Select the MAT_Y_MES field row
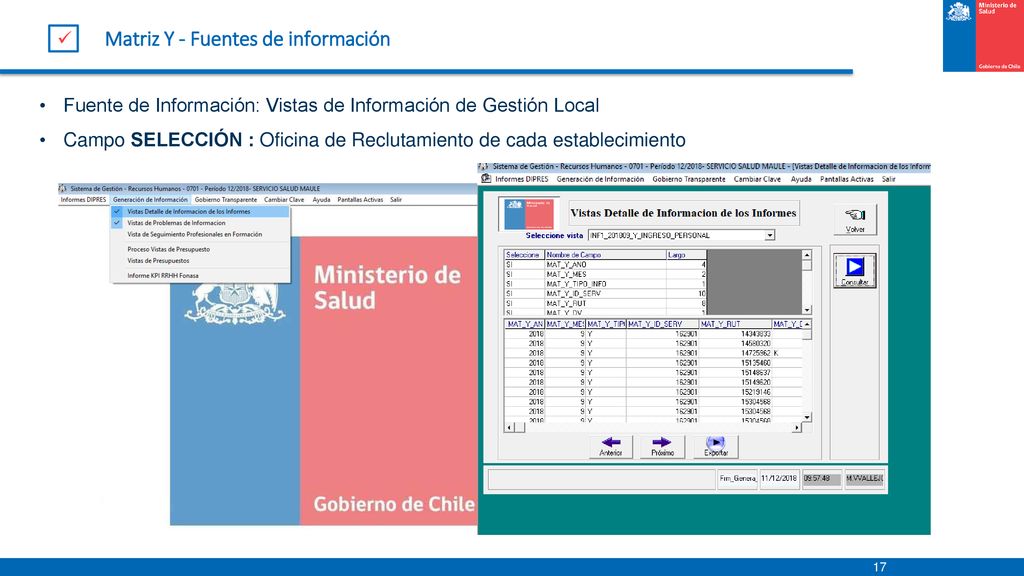 click(x=605, y=274)
